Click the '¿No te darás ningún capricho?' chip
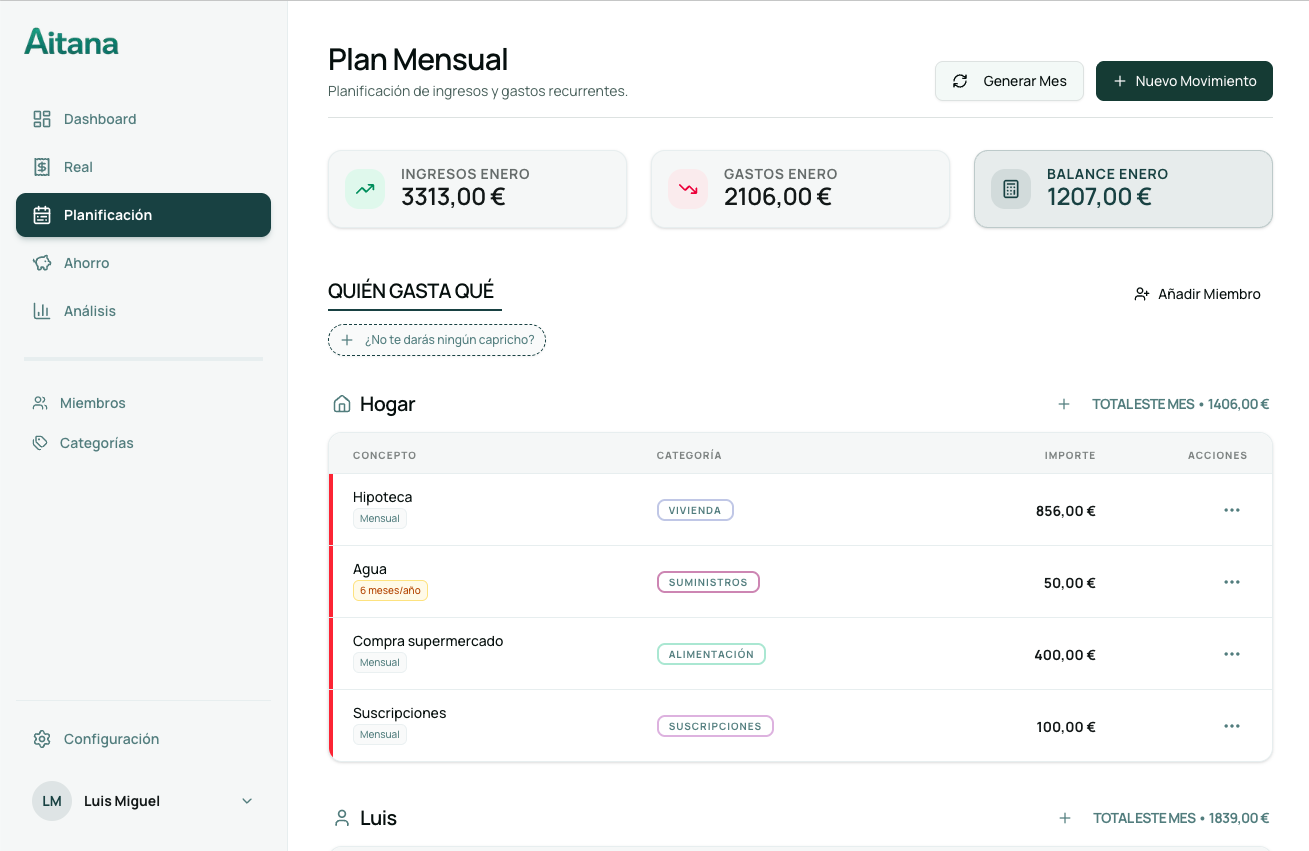The height and width of the screenshot is (851, 1309). [x=437, y=340]
